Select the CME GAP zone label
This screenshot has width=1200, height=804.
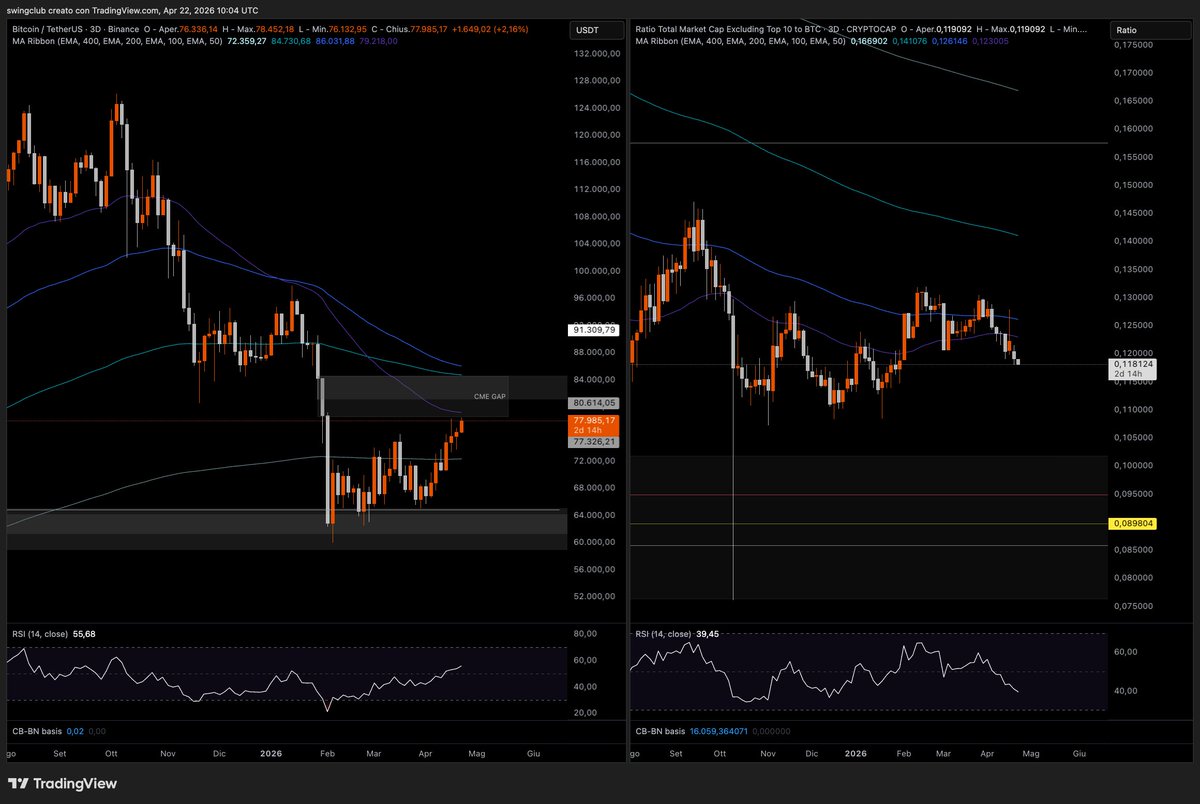[x=490, y=397]
